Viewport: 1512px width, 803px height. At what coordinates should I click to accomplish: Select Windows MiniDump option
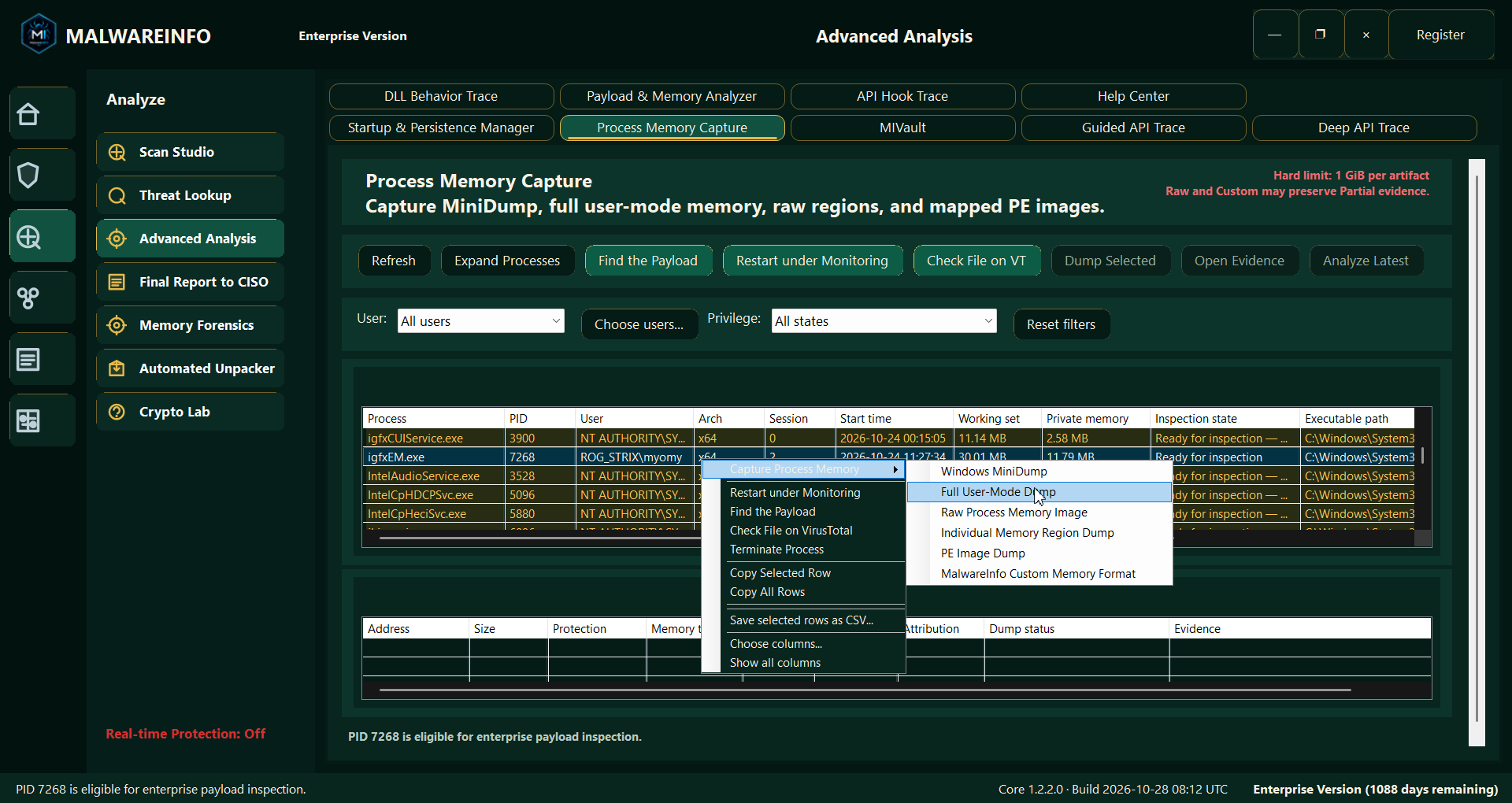click(x=1039, y=472)
